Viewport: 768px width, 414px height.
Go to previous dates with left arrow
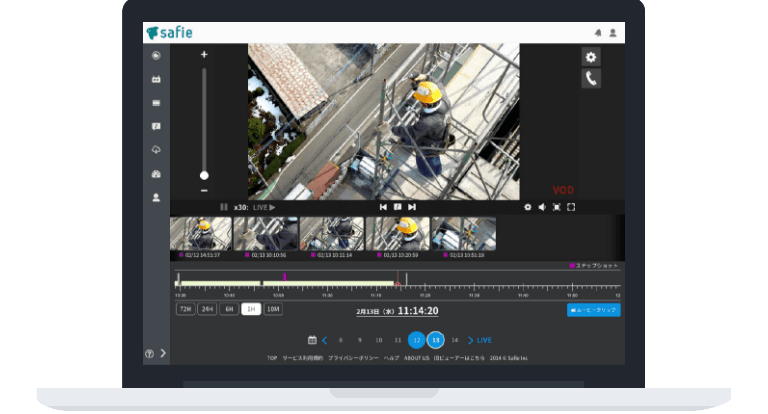(325, 340)
